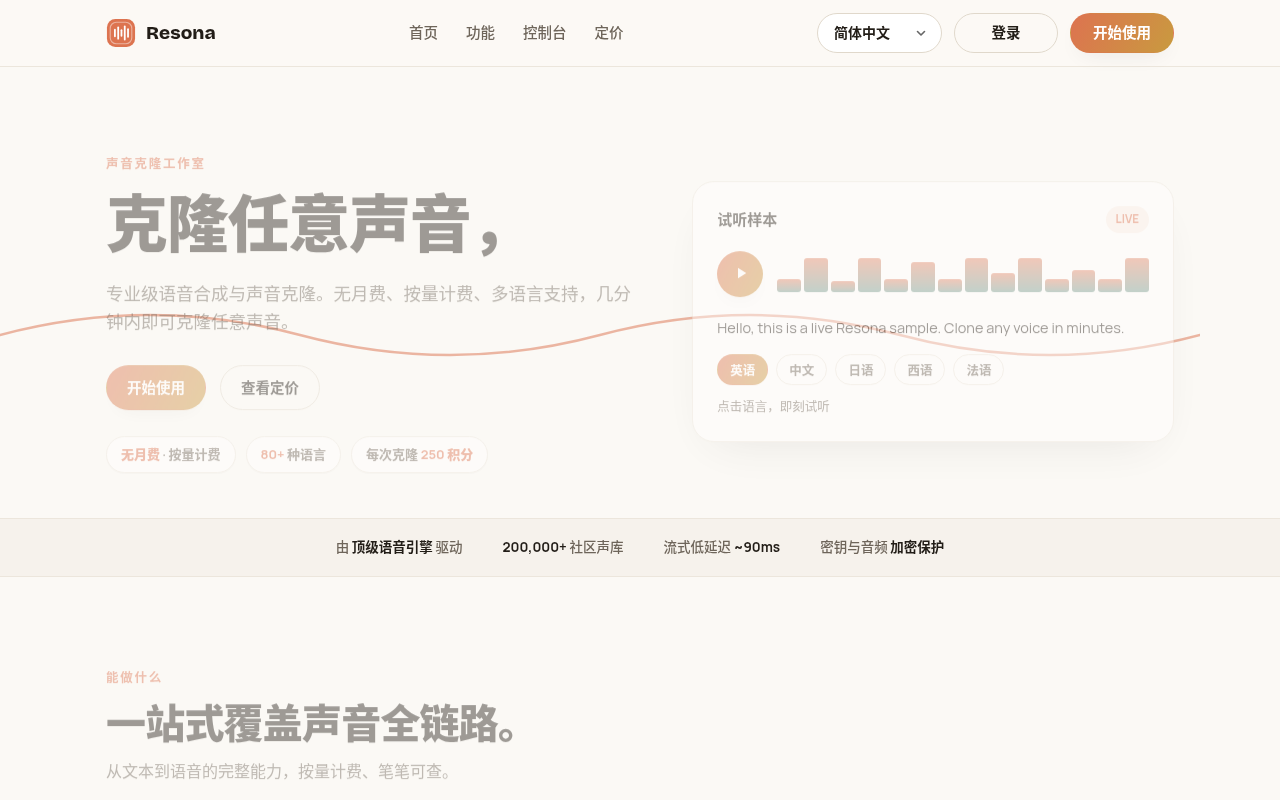Click the 无月费 · 按量计费 pill

171,455
